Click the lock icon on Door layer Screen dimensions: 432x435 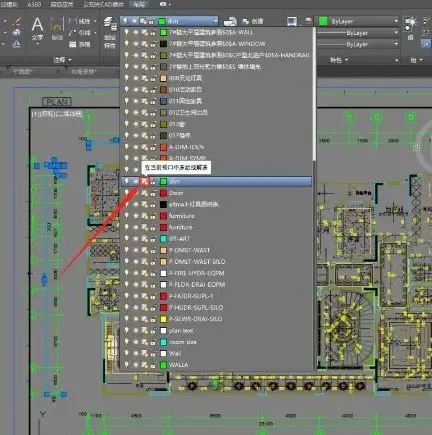click(x=153, y=193)
